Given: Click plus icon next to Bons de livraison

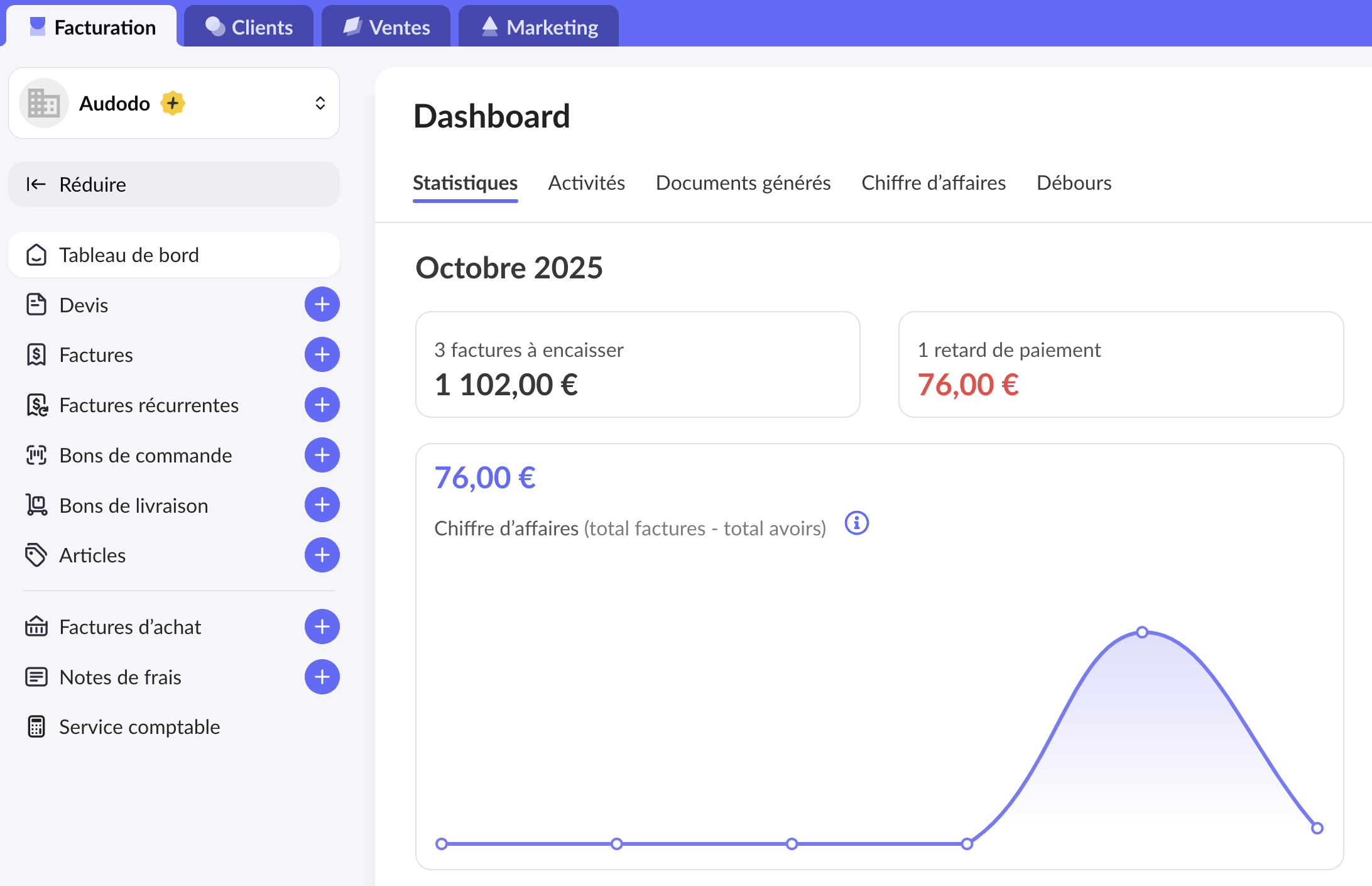Looking at the screenshot, I should click(x=322, y=505).
